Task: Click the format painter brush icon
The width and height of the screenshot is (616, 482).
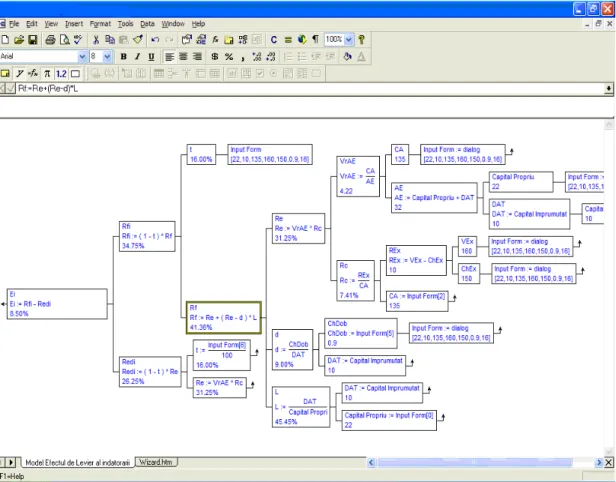Action: pos(138,39)
